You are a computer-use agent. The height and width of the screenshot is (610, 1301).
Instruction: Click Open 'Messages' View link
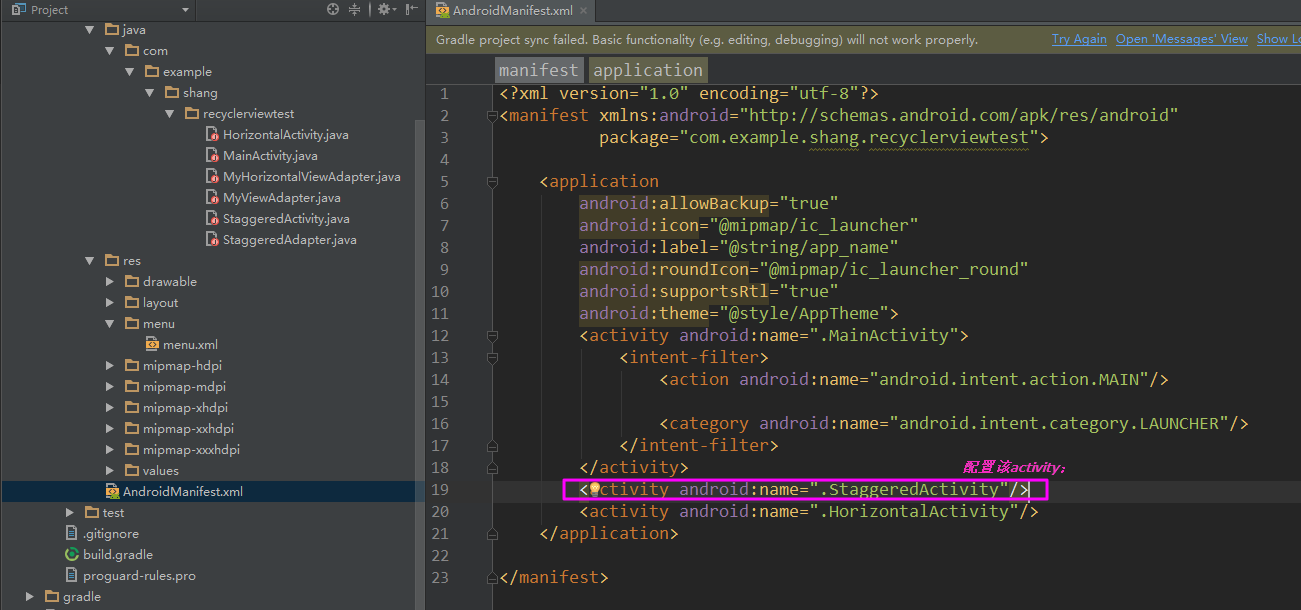click(x=1181, y=39)
